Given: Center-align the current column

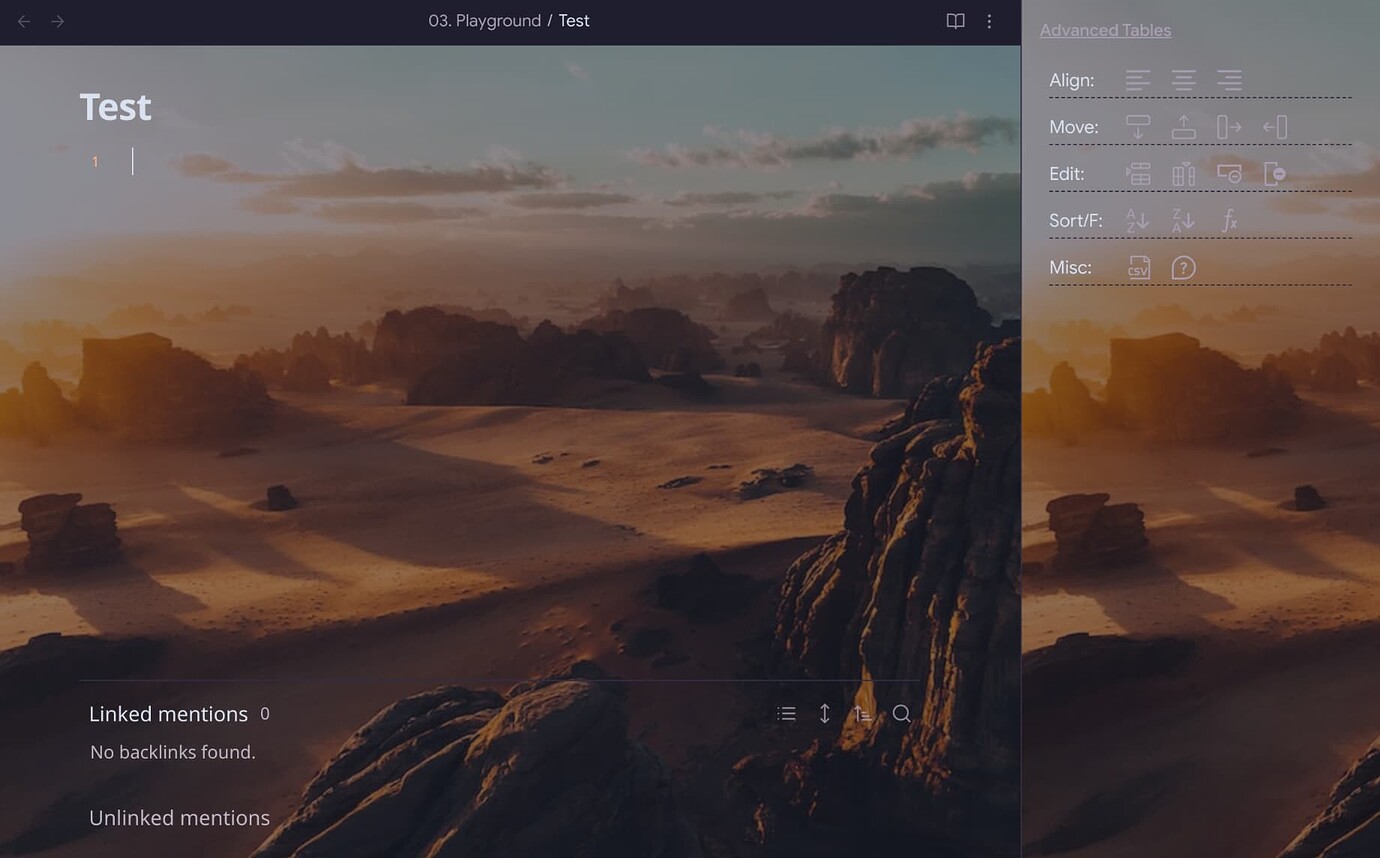Looking at the screenshot, I should pyautogui.click(x=1184, y=80).
